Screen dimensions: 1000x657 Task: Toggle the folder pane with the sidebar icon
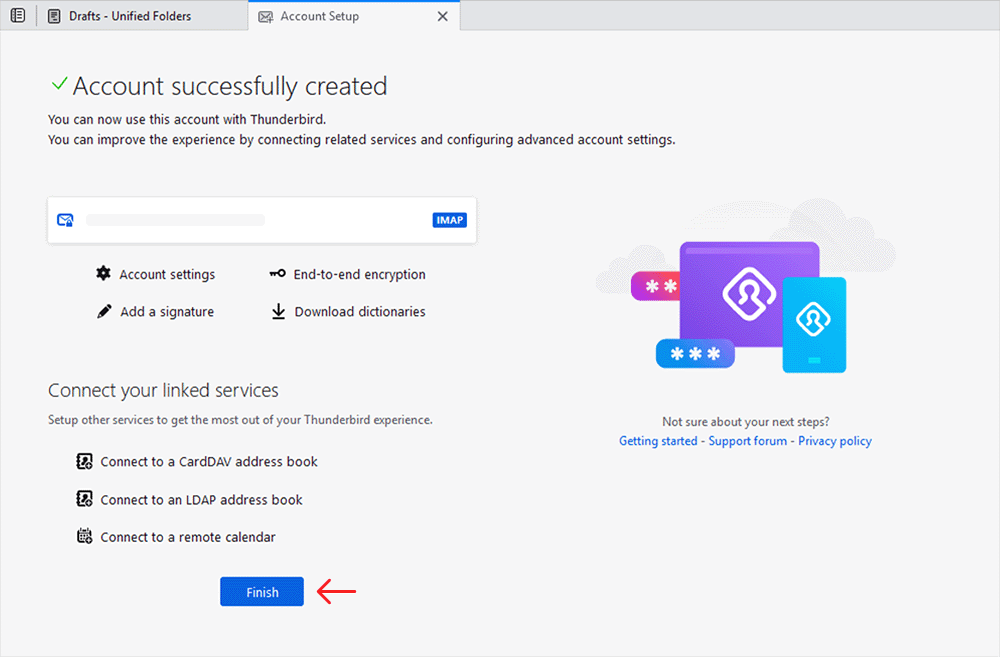pyautogui.click(x=17, y=15)
